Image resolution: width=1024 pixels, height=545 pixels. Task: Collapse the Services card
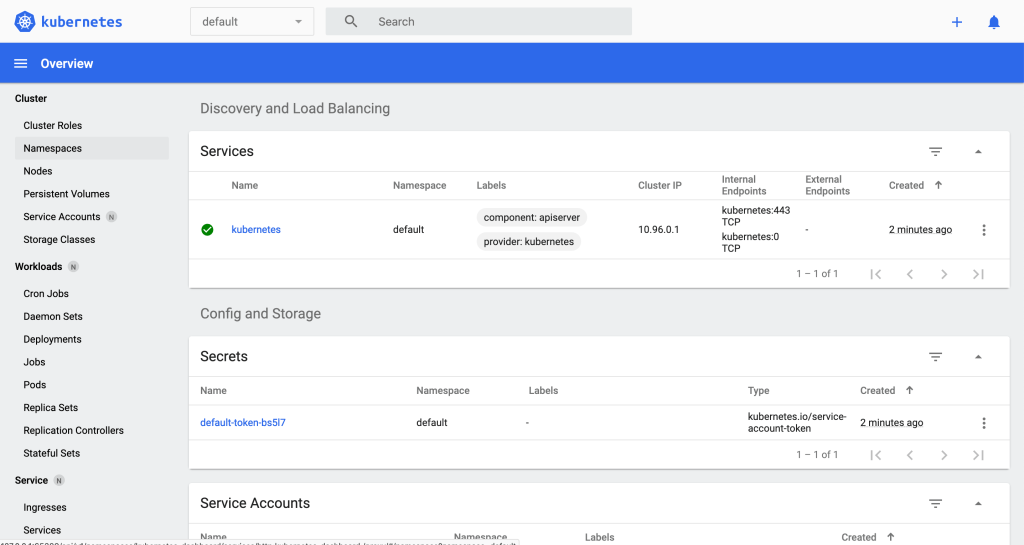point(977,152)
